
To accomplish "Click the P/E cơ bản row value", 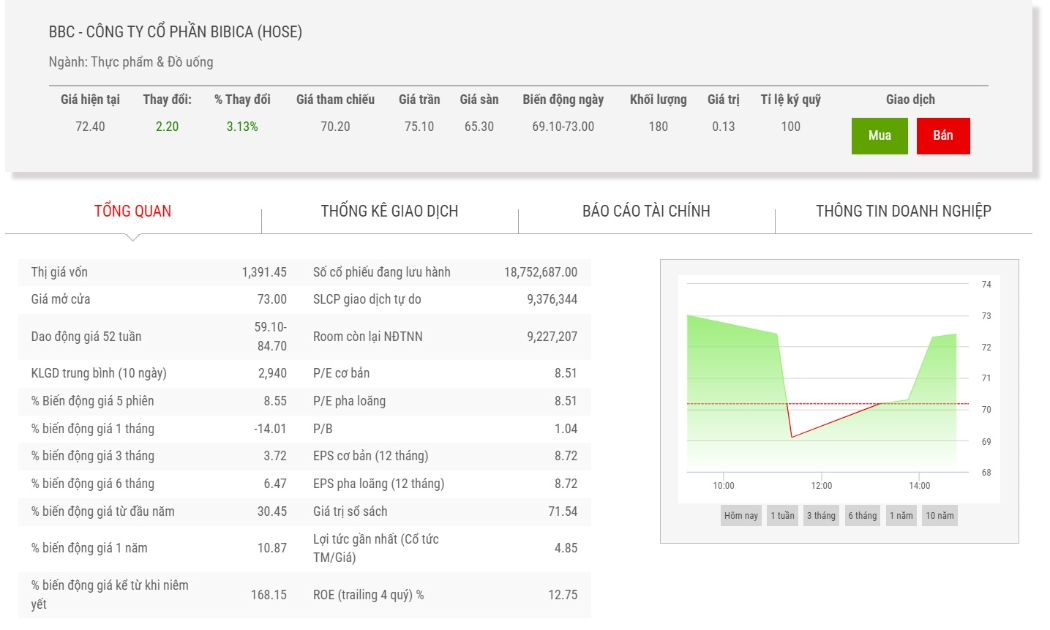I will tap(565, 374).
